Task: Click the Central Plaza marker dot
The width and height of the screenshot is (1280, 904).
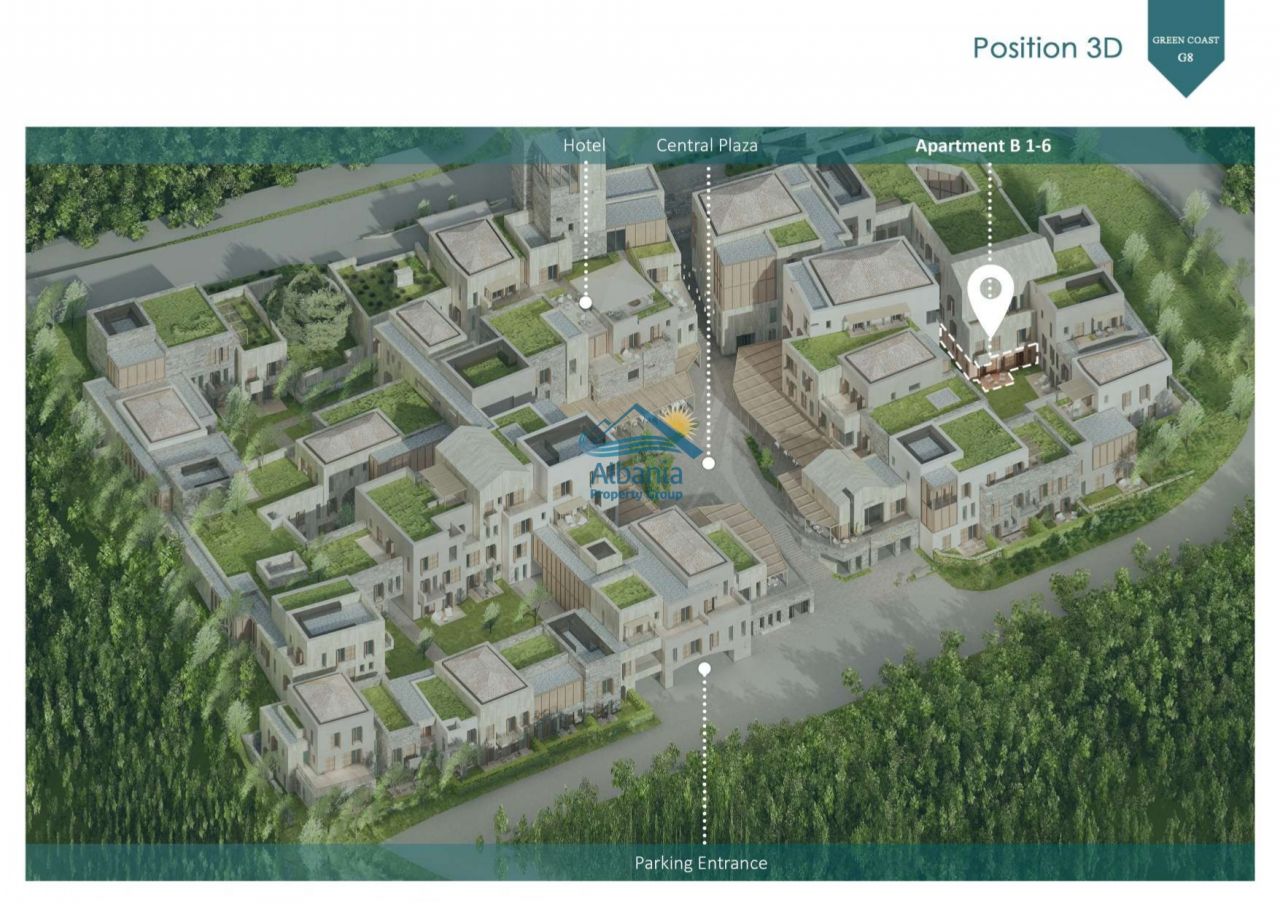Action: tap(708, 463)
